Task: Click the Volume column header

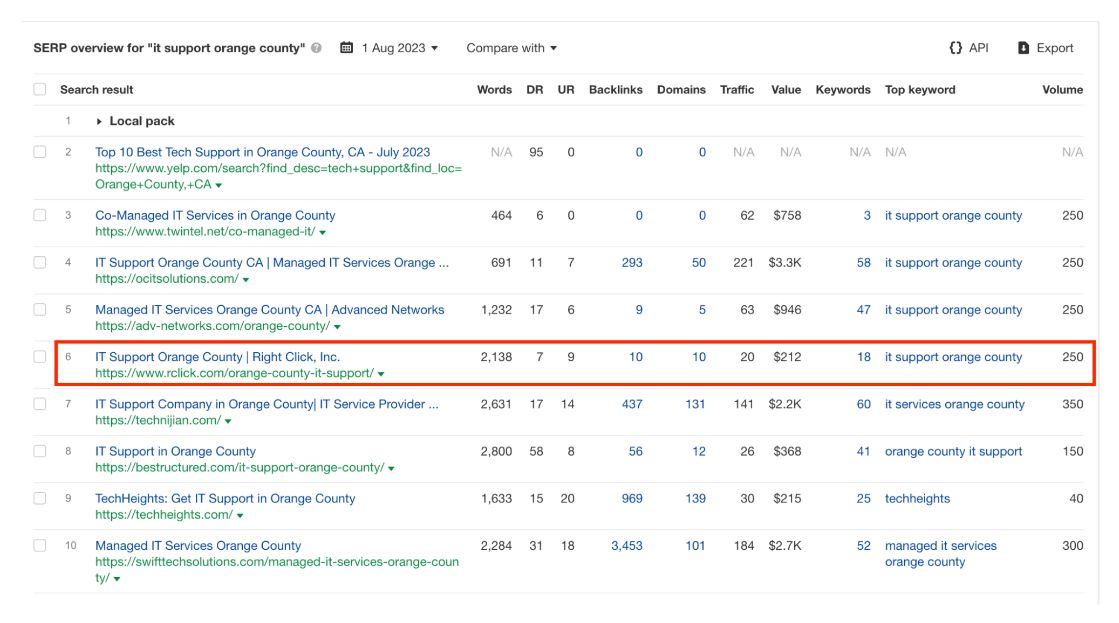Action: [1062, 90]
